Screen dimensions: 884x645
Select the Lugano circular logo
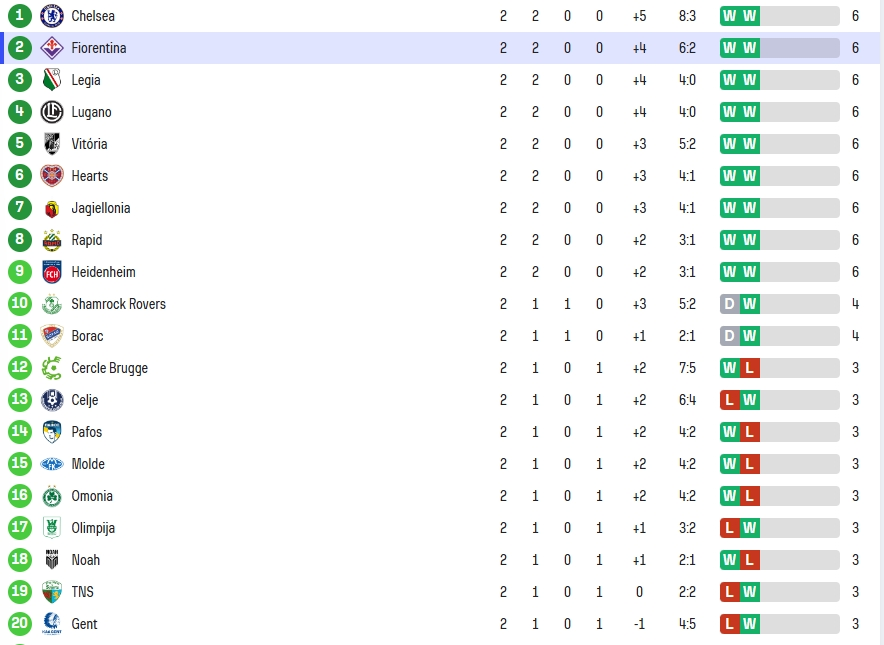52,112
